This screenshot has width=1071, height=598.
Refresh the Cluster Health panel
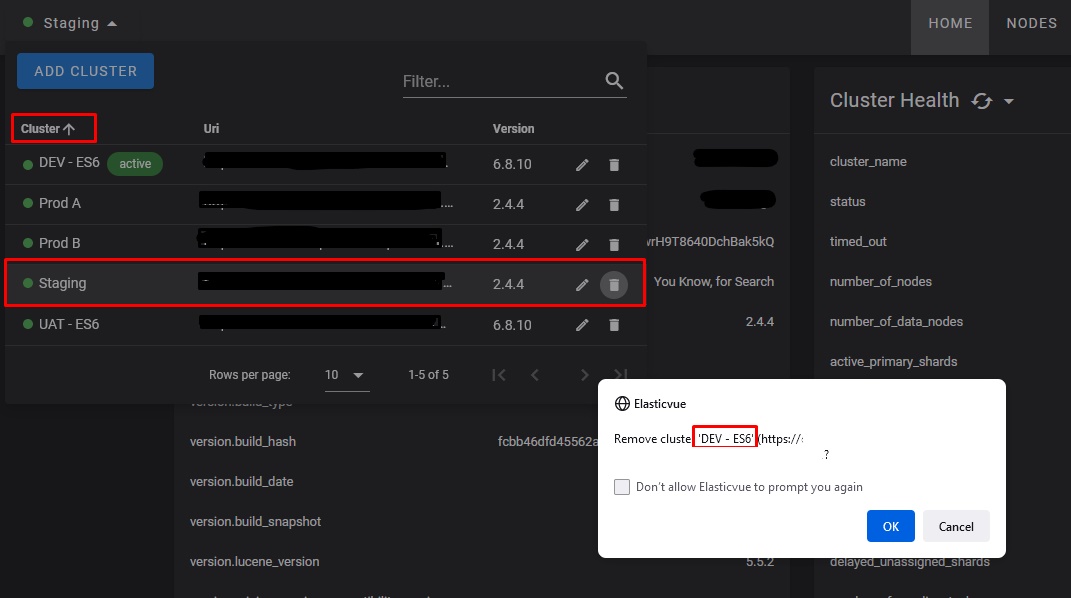tap(981, 101)
